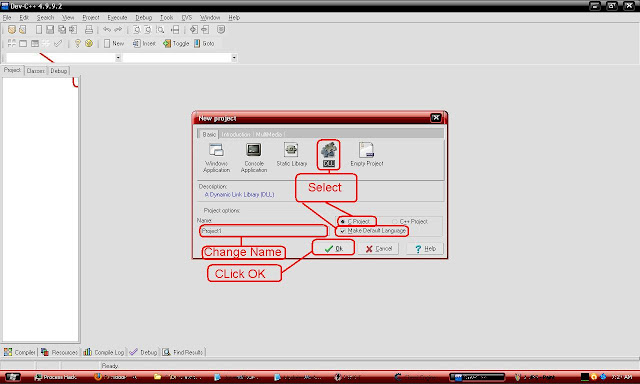640x384 pixels.
Task: Click the Goto line toolbar icon
Action: click(175, 29)
